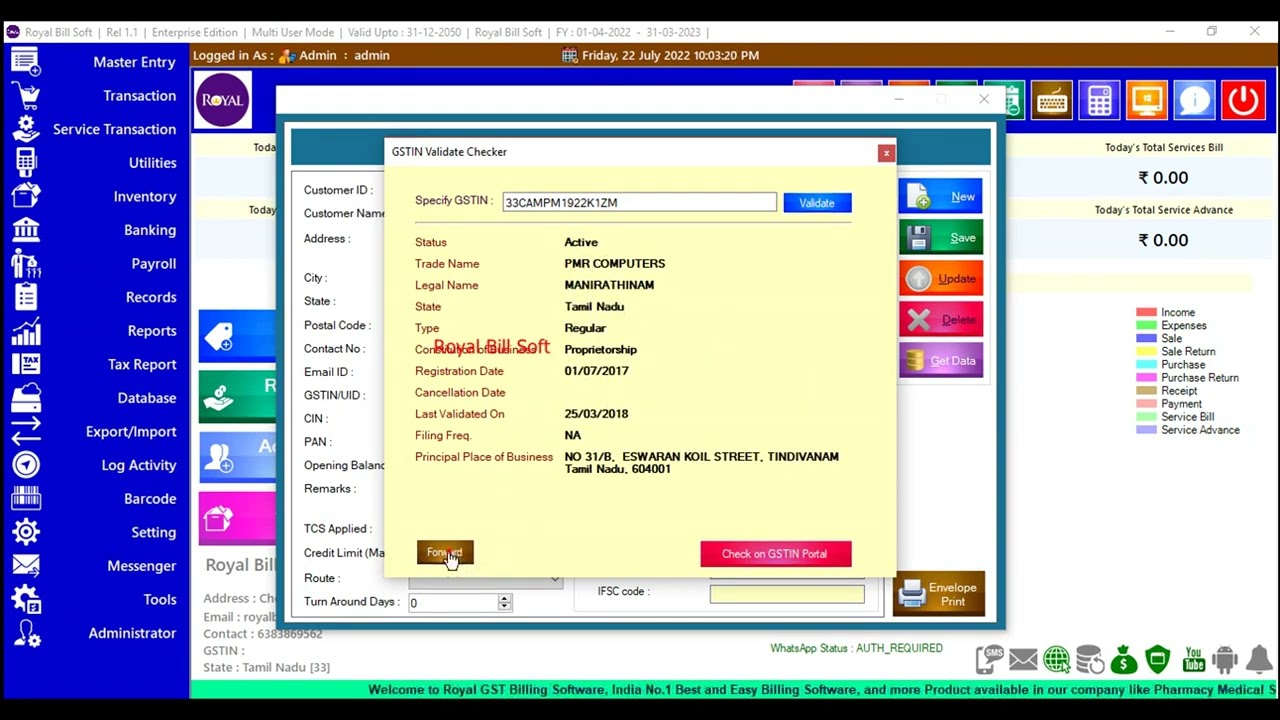Click the Setting gear icon

coord(26,532)
